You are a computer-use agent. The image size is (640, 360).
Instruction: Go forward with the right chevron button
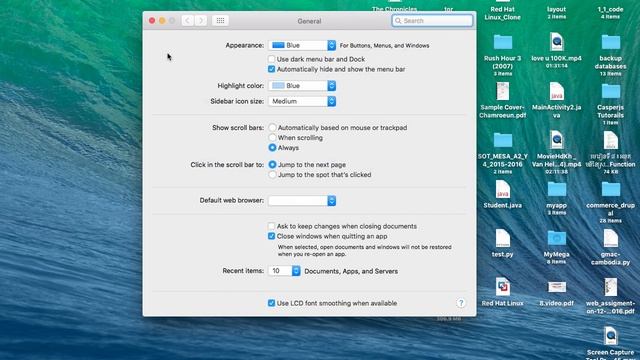(201, 21)
